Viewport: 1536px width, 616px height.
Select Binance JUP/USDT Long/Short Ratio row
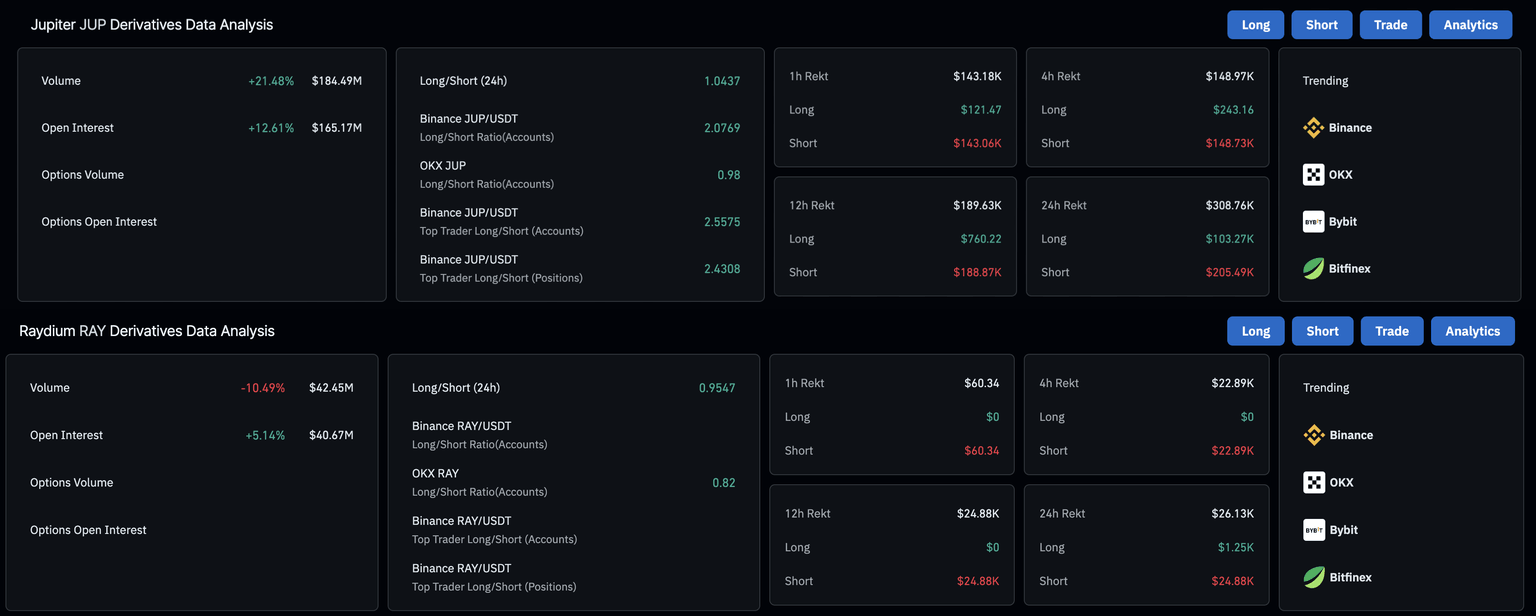point(579,127)
